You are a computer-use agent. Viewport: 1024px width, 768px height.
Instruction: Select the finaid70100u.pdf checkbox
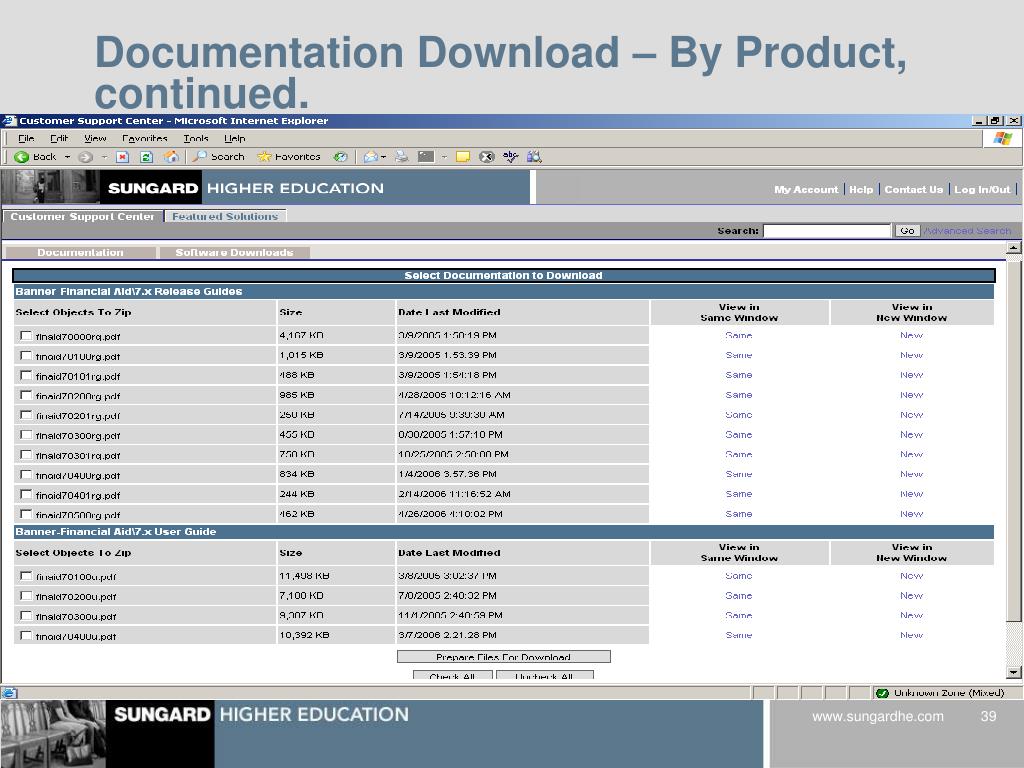[26, 576]
